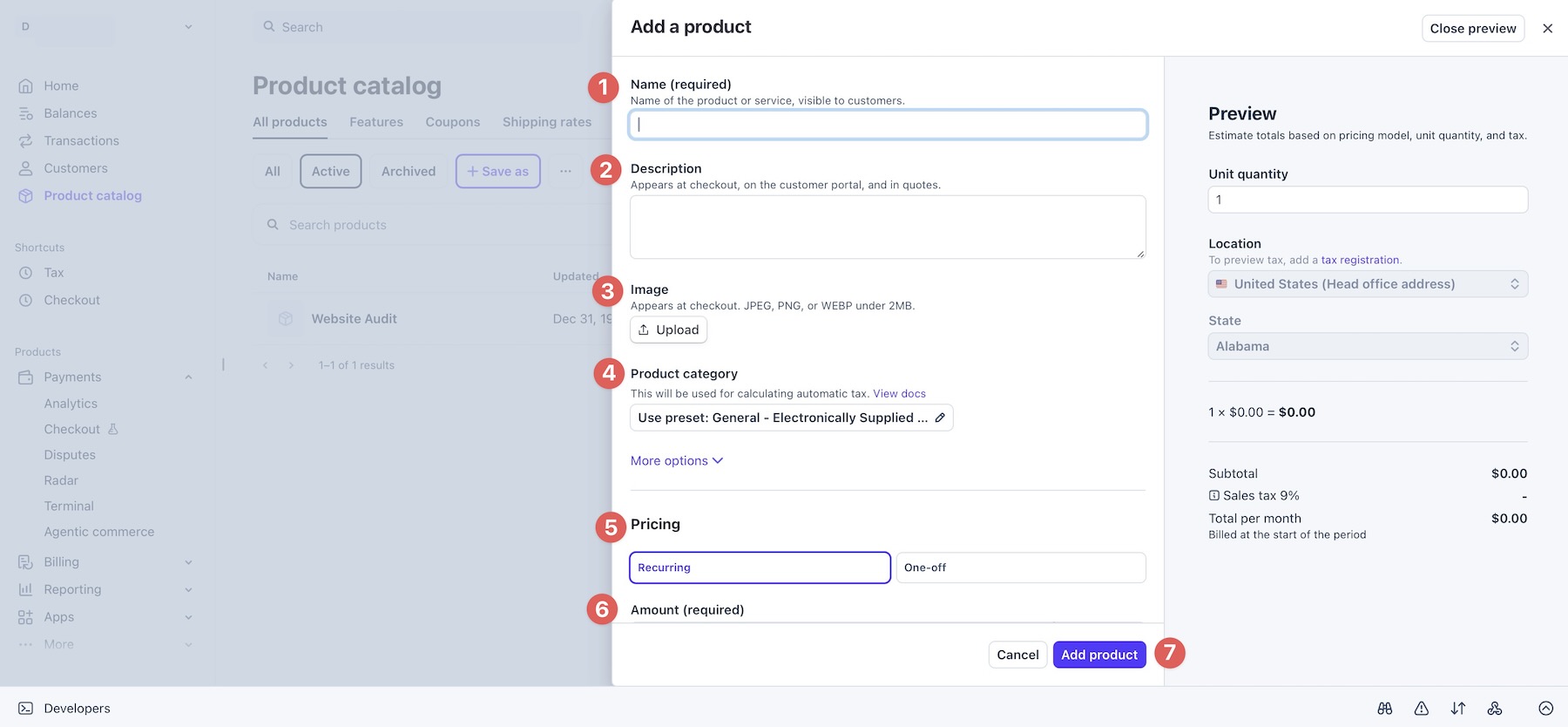Click the Reporting chart icon
Image resolution: width=1568 pixels, height=727 pixels.
[x=26, y=589]
